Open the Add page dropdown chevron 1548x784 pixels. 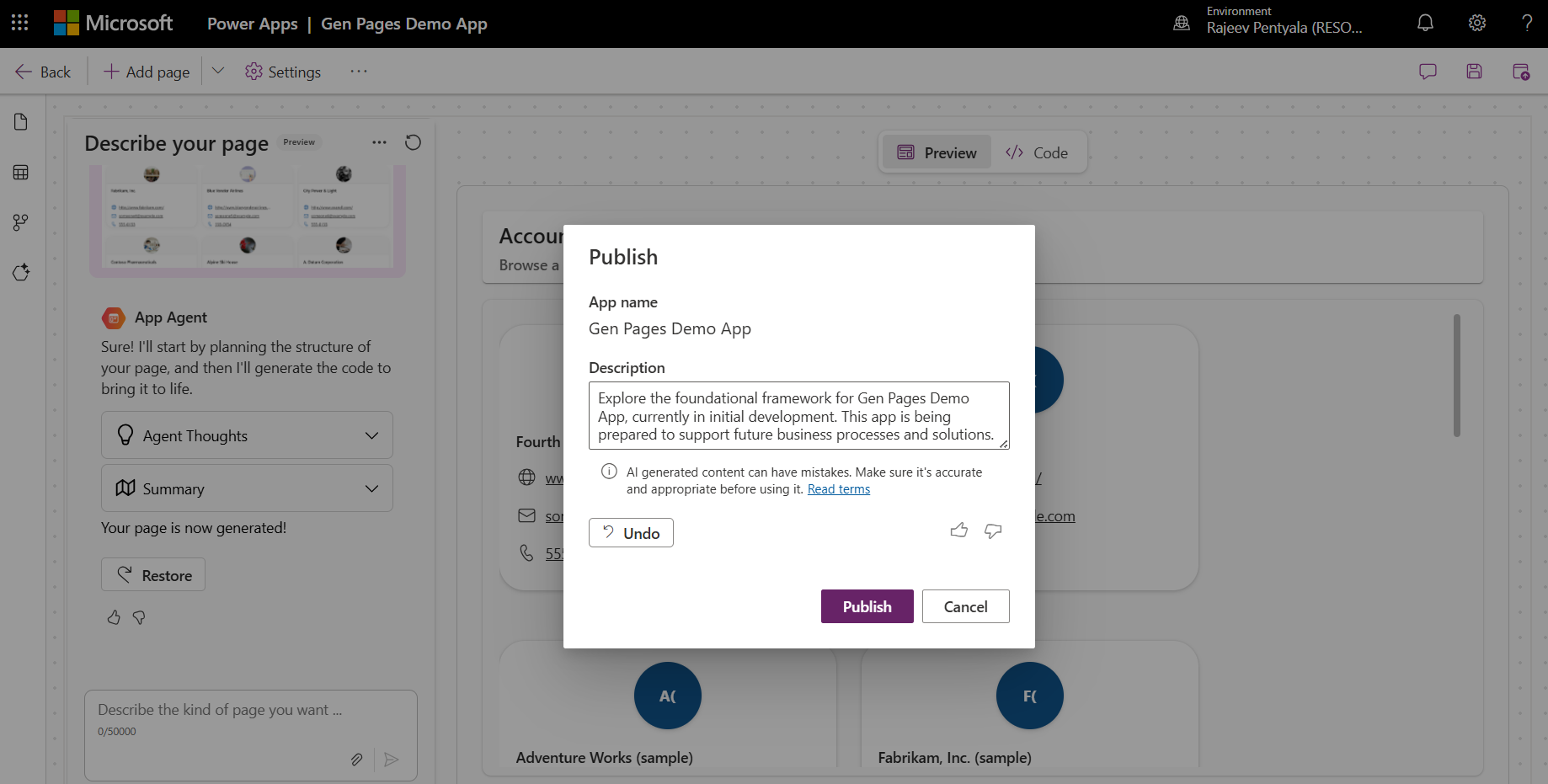(x=218, y=71)
